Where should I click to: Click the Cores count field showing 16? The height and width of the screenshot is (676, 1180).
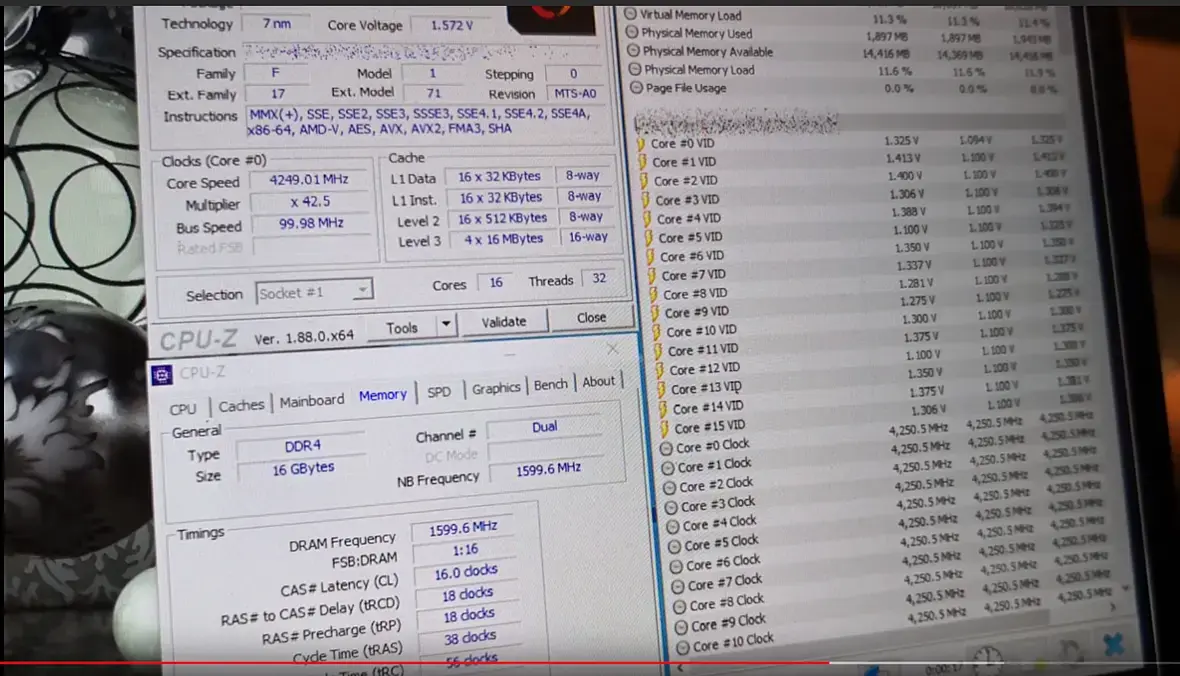coord(496,282)
